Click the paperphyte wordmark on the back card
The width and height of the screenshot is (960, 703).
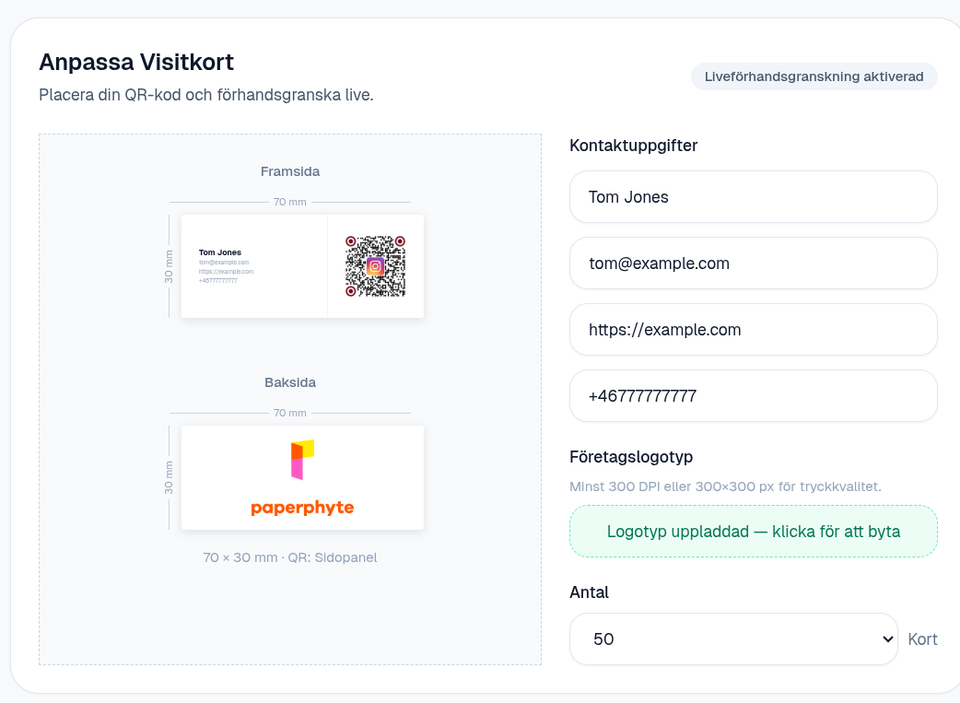click(x=302, y=508)
